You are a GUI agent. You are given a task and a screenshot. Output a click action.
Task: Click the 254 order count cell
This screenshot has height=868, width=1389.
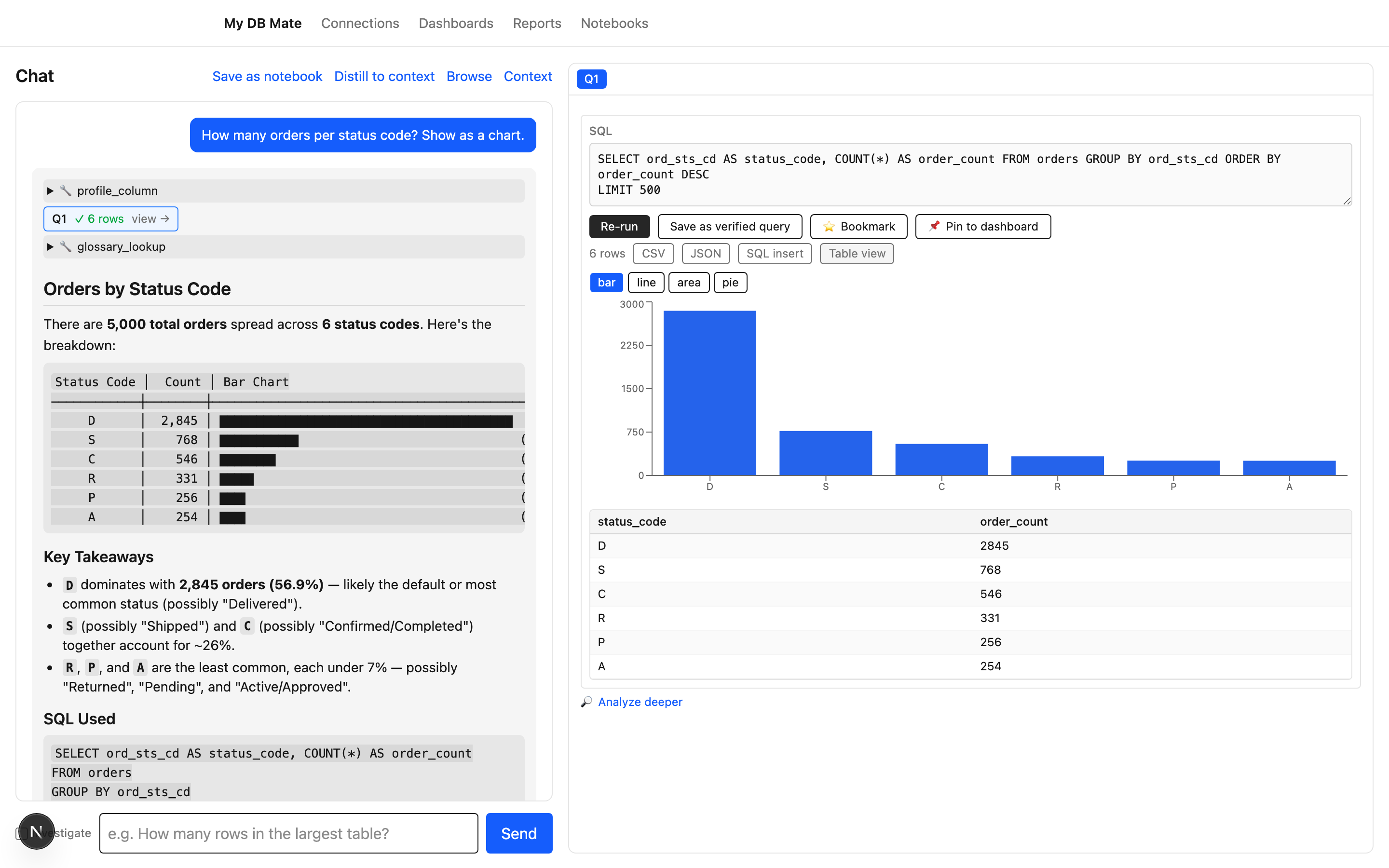point(990,666)
